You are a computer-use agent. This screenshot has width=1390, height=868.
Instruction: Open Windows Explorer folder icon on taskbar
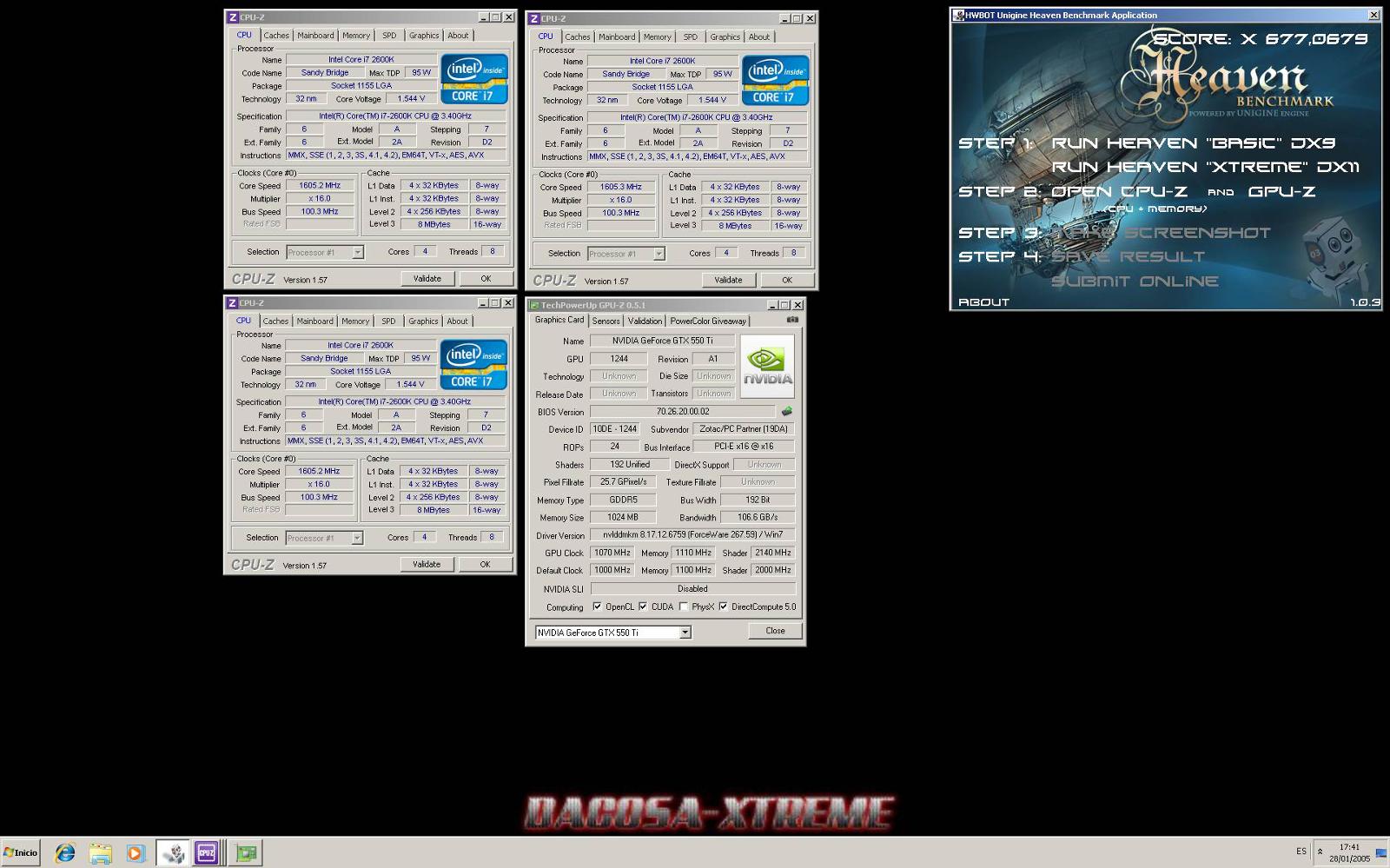pos(100,853)
